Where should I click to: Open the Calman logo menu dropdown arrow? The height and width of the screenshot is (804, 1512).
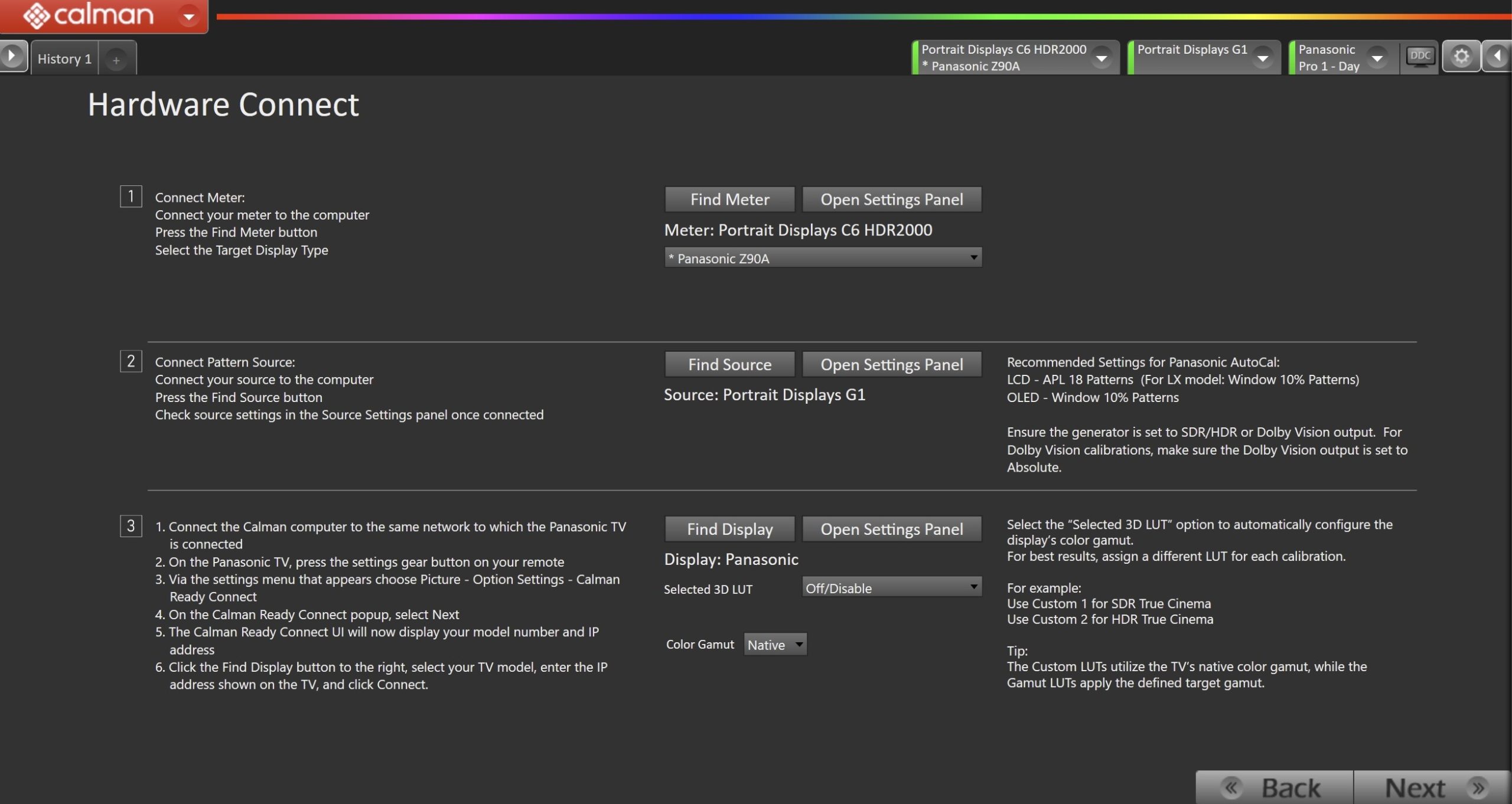pyautogui.click(x=189, y=16)
